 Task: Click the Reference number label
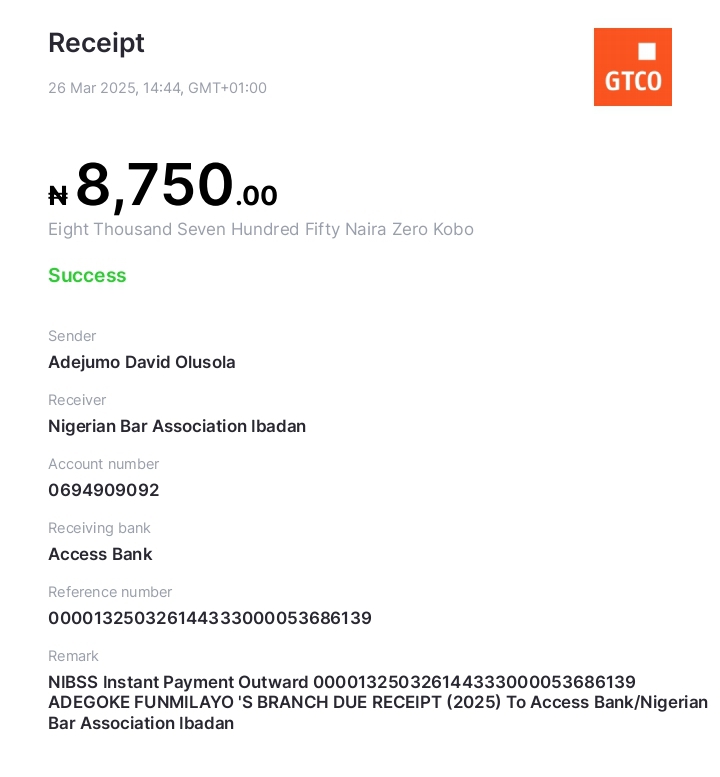(x=110, y=592)
